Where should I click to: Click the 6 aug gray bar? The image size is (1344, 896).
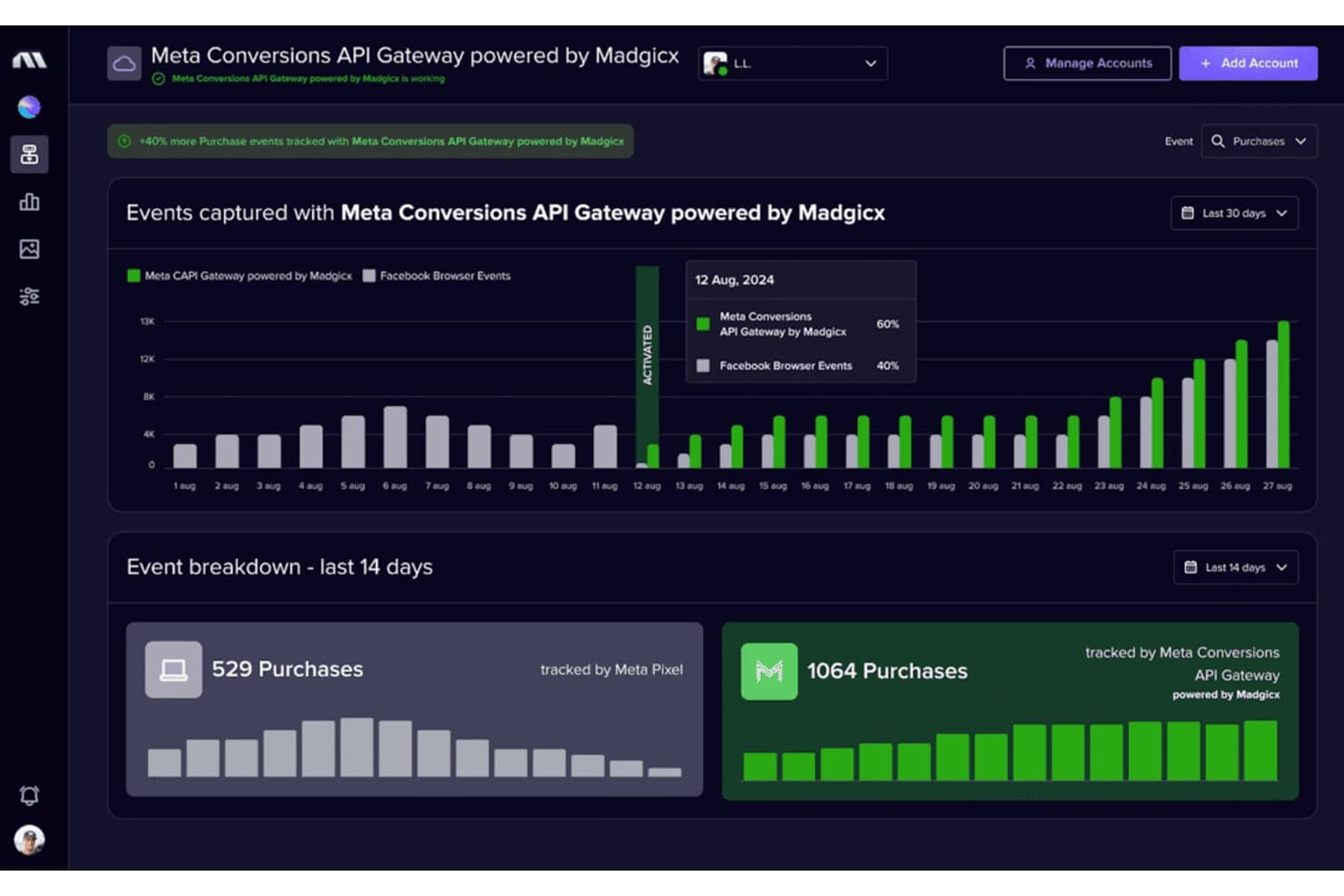395,437
